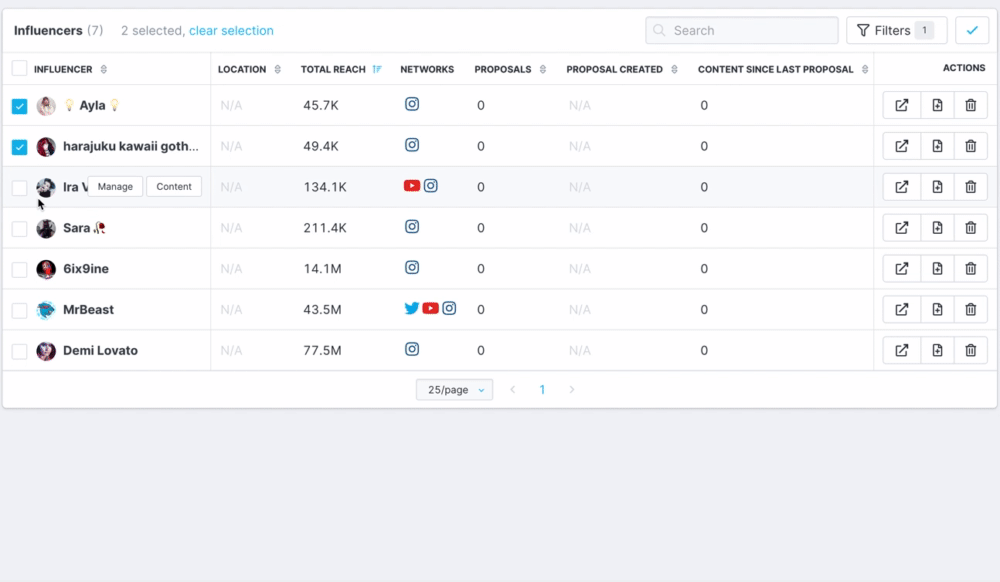Sort by Influencer column
This screenshot has width=1000, height=582.
[103, 69]
